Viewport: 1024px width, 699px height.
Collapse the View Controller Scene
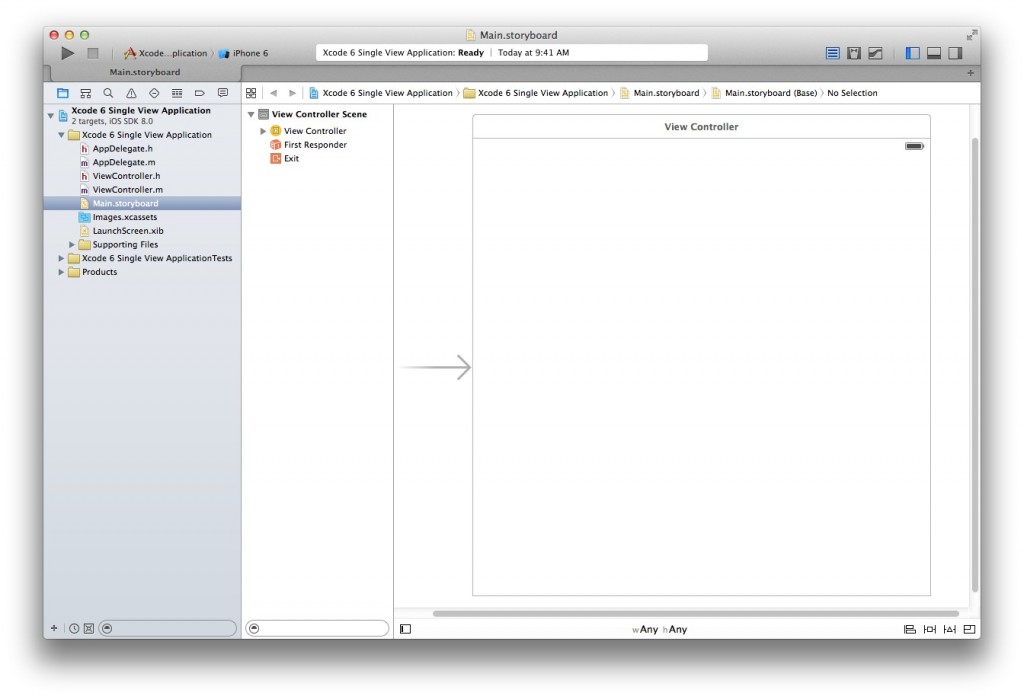(x=250, y=113)
